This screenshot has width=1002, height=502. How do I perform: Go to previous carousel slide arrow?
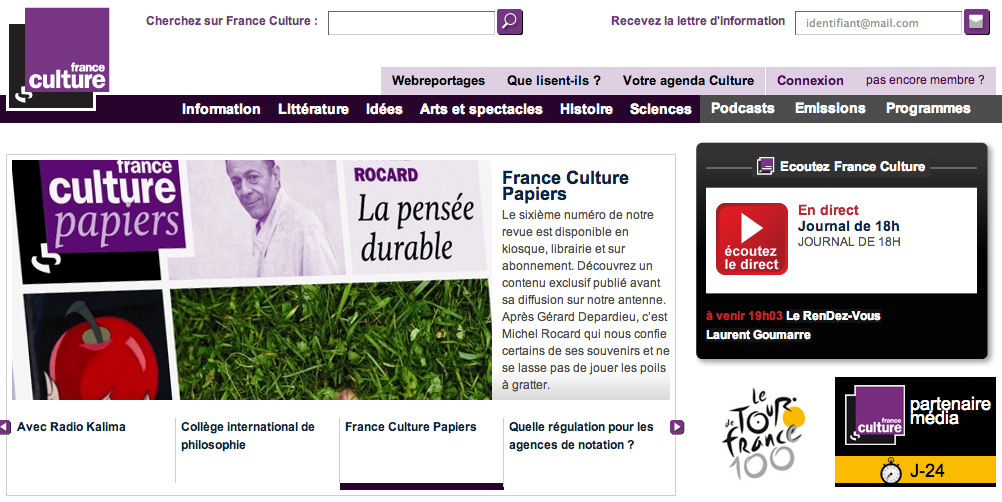[4, 427]
